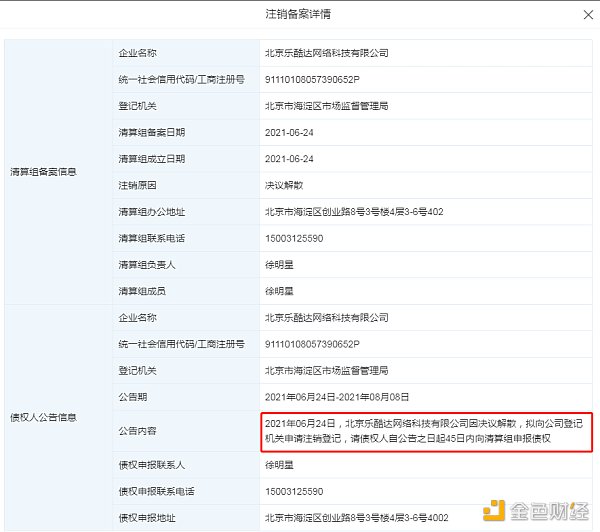Click the 清算组办公地址 label
Viewport: 600px width, 532px height.
[x=152, y=212]
